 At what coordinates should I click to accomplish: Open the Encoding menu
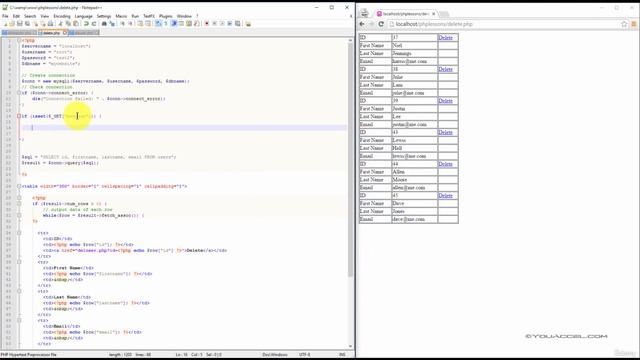[x=62, y=16]
